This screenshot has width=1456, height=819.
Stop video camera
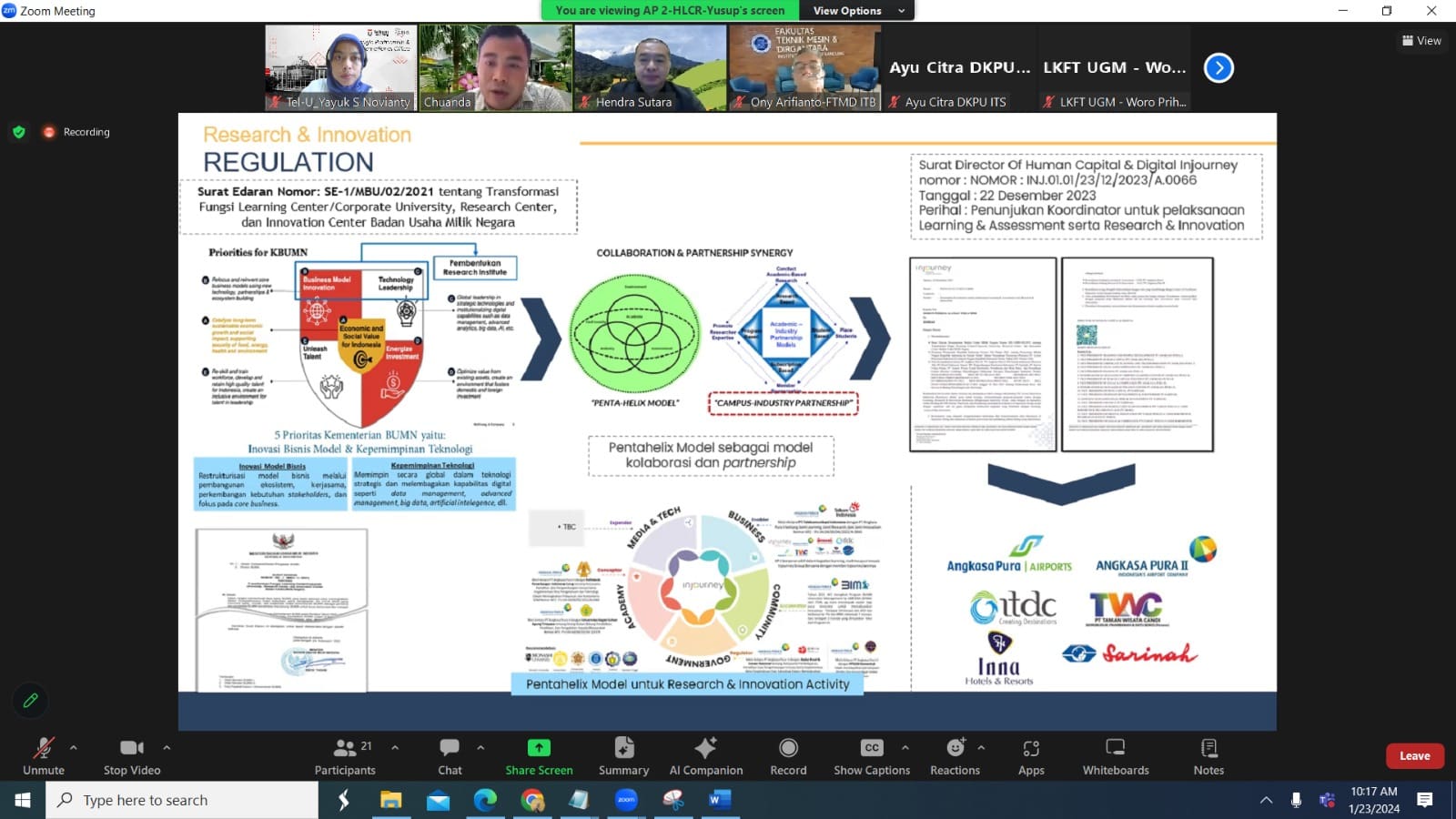[132, 756]
